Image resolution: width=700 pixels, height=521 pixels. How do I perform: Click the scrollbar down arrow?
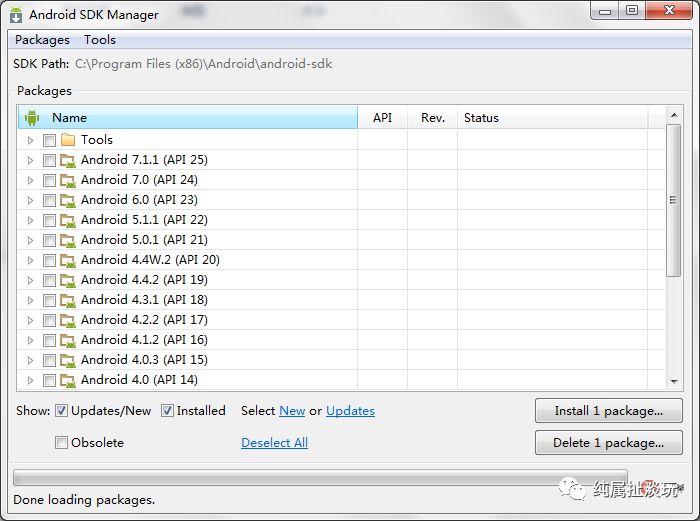674,381
